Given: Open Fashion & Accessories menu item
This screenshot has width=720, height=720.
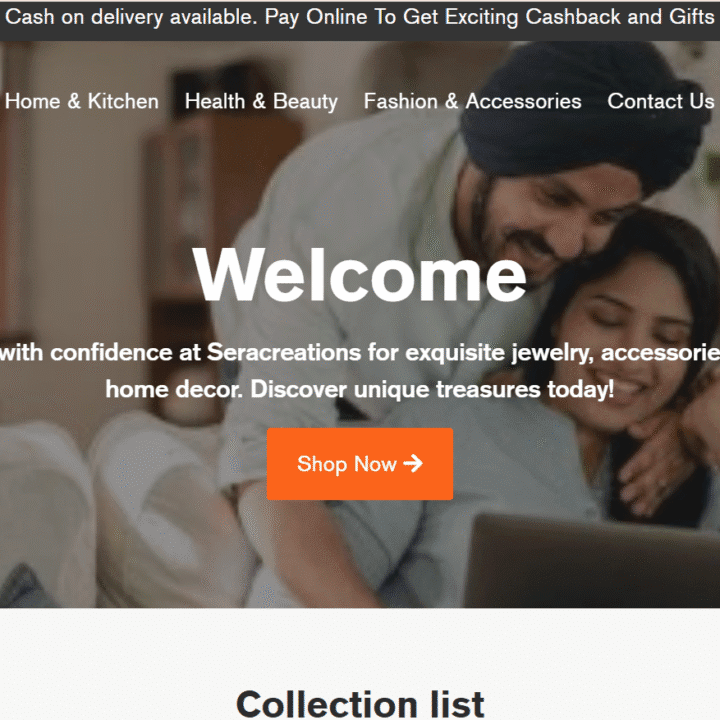Looking at the screenshot, I should pos(472,101).
